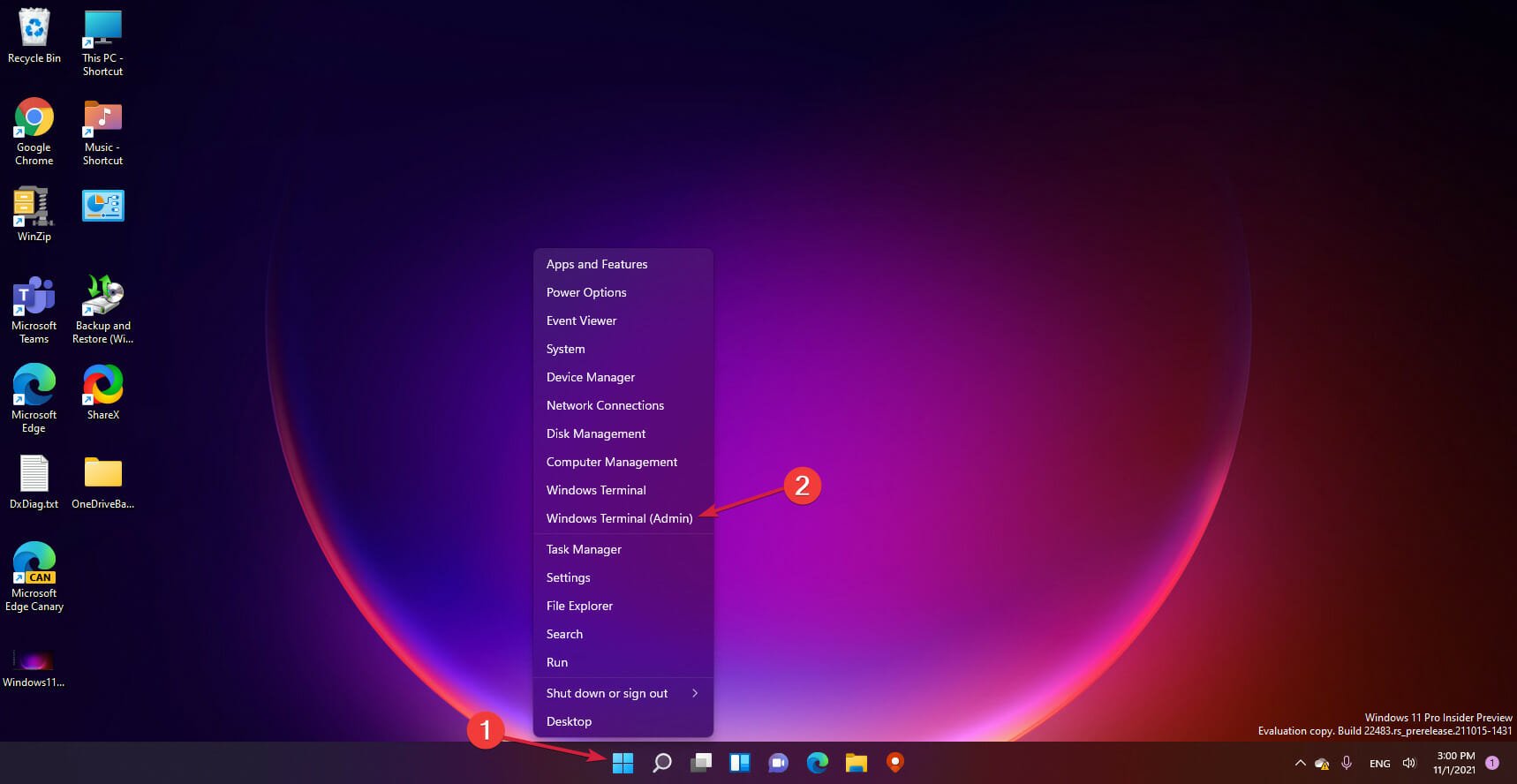
Task: Choose Apps and Features from menu
Action: tap(623, 264)
